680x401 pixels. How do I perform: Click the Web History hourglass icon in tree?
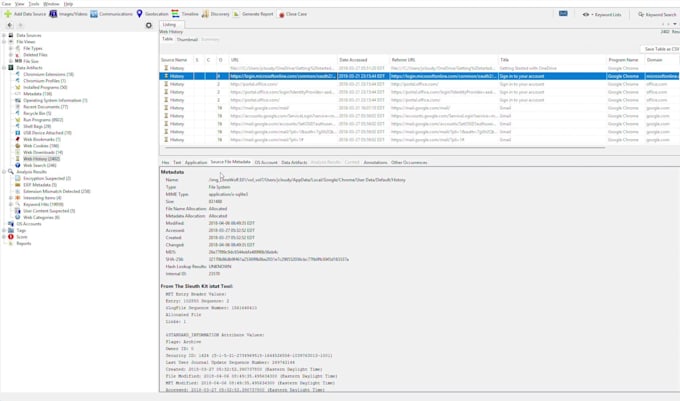click(18, 159)
